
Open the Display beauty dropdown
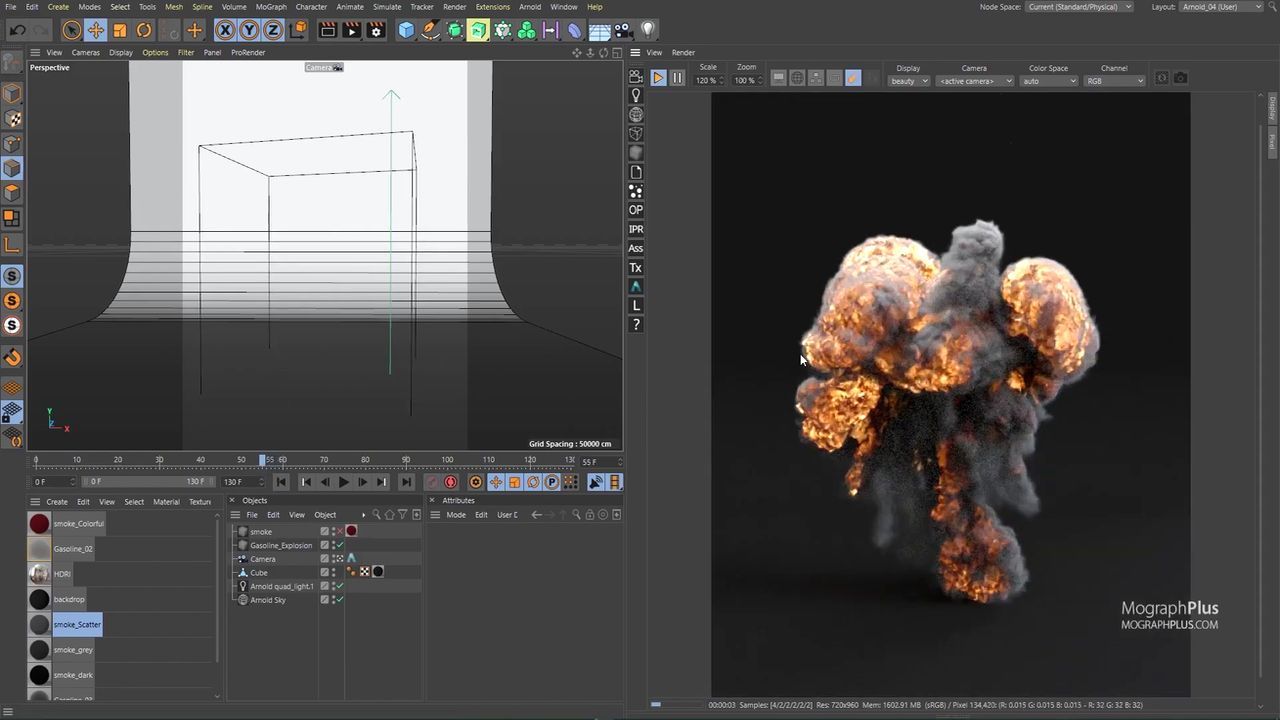point(908,81)
